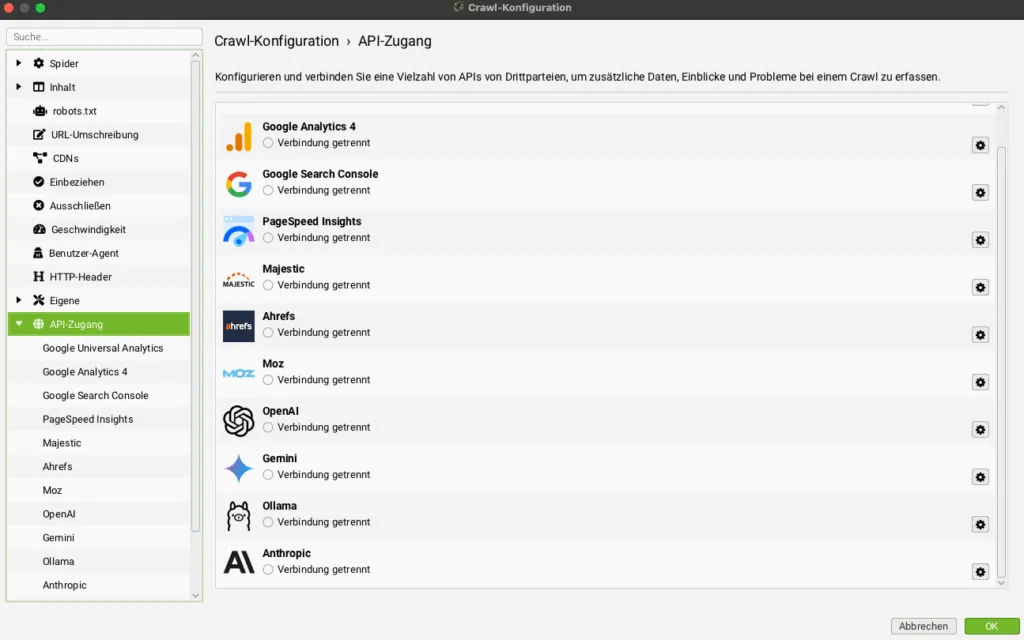Image resolution: width=1024 pixels, height=640 pixels.
Task: Collapse the API-Zugang tree section
Action: [x=18, y=324]
